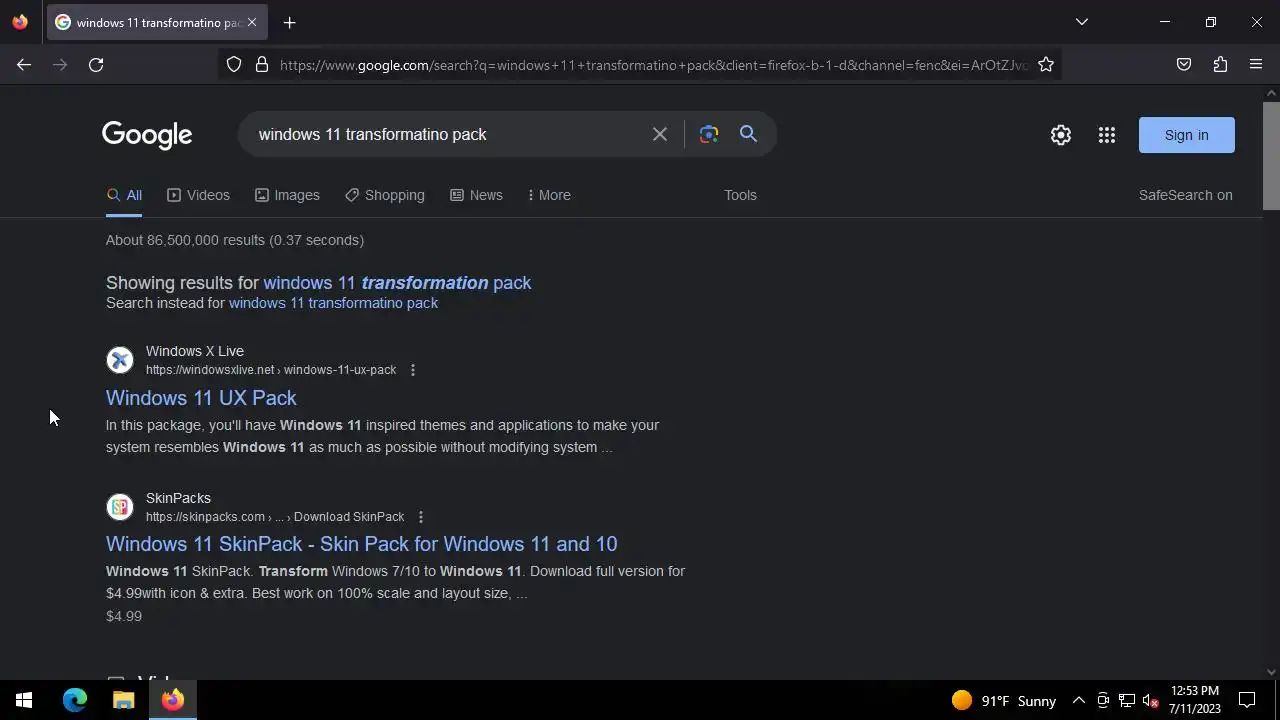The height and width of the screenshot is (720, 1280).
Task: Search instead for 'windows 11 transformatino pack'
Action: (333, 303)
